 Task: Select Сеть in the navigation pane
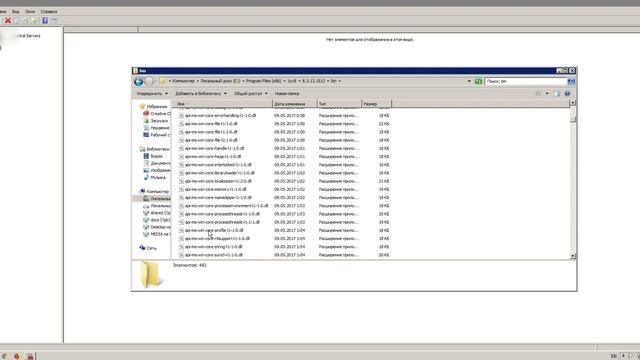point(148,248)
